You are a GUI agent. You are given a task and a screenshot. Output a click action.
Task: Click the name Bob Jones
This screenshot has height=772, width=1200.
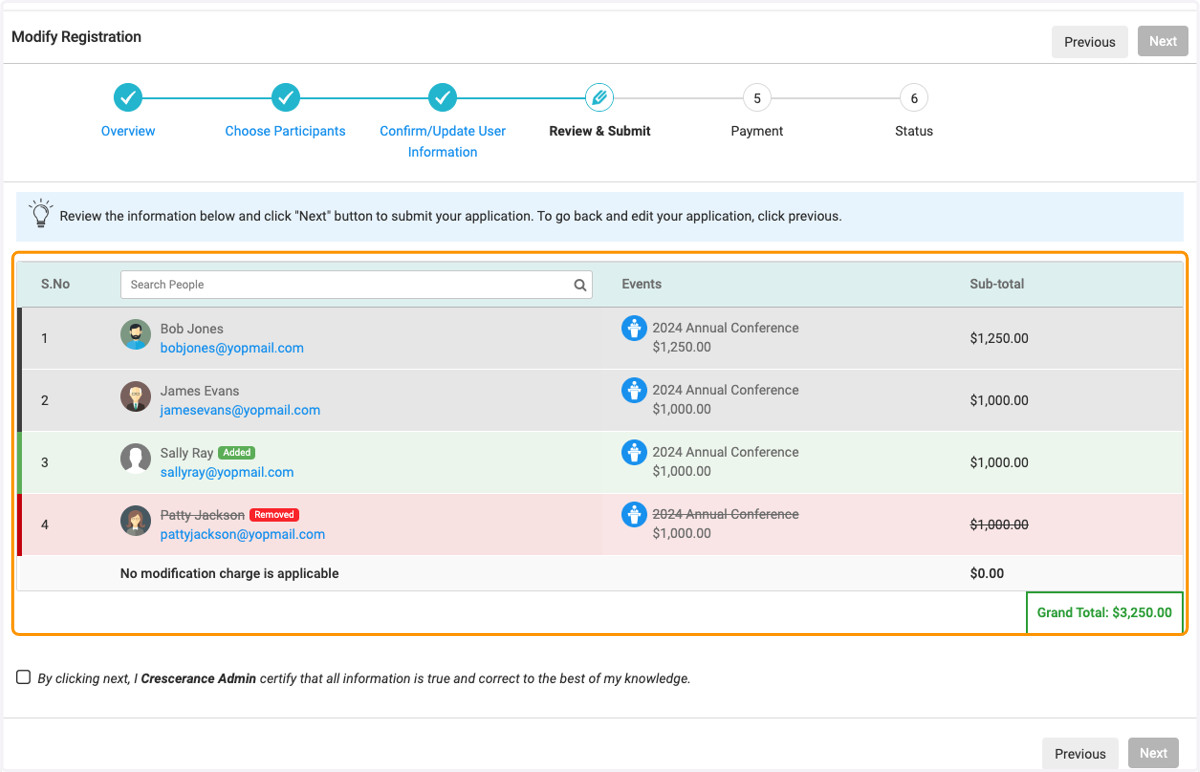(x=192, y=329)
